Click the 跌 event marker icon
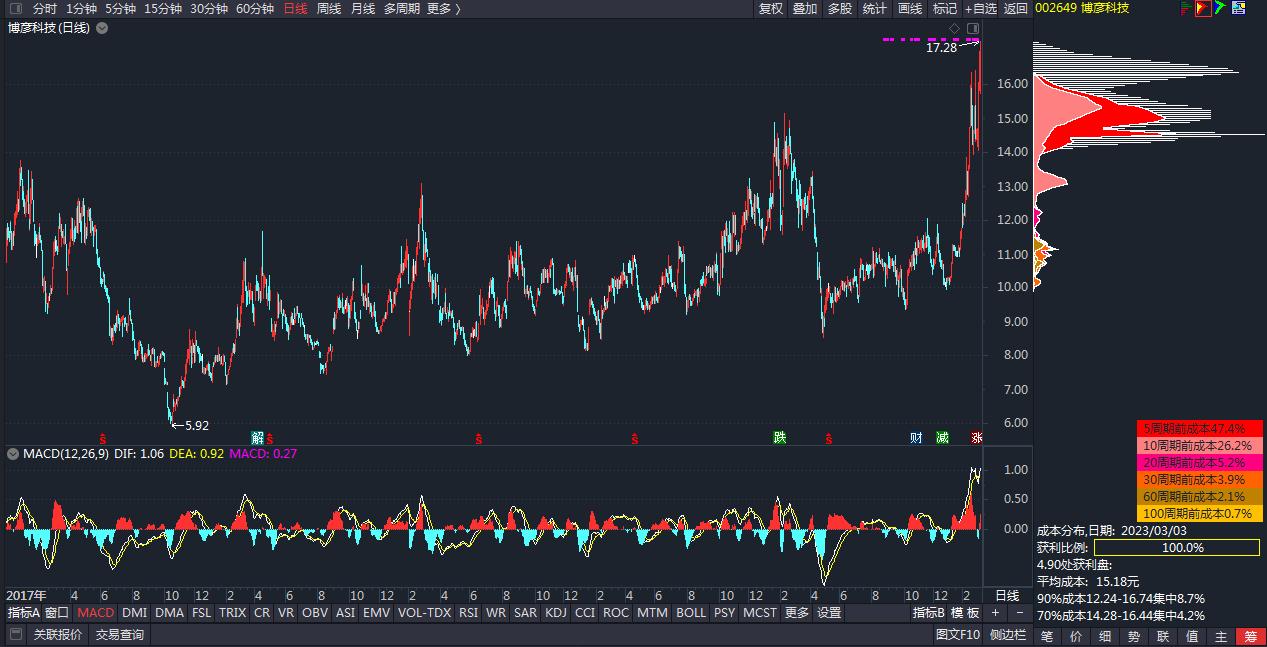The image size is (1267, 647). click(x=780, y=437)
